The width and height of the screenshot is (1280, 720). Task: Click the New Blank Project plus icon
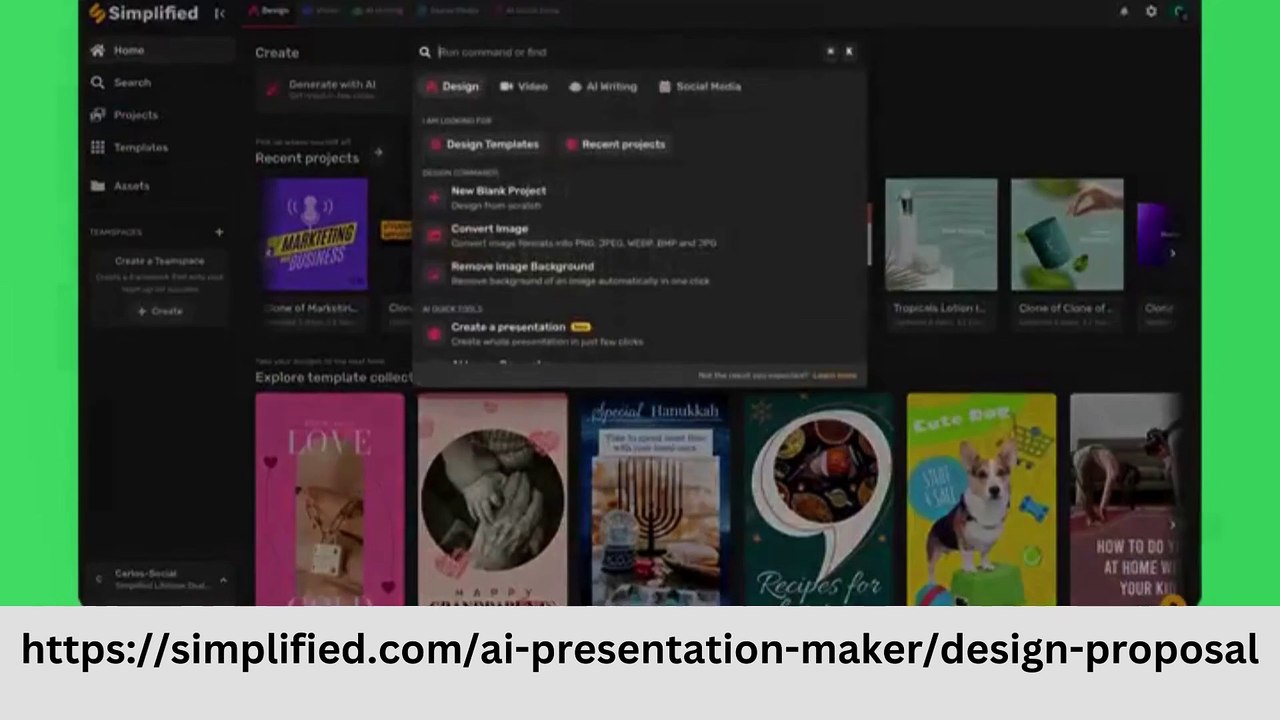click(x=434, y=198)
